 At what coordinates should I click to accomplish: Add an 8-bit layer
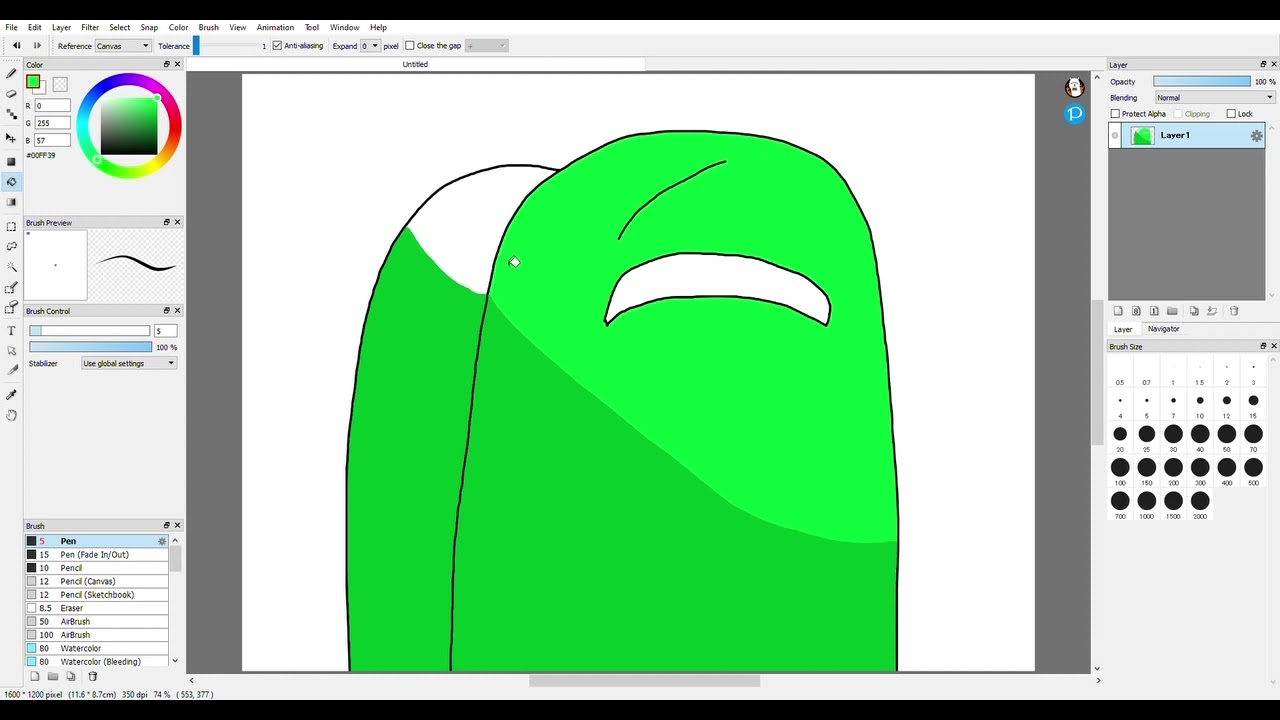pyautogui.click(x=1136, y=311)
